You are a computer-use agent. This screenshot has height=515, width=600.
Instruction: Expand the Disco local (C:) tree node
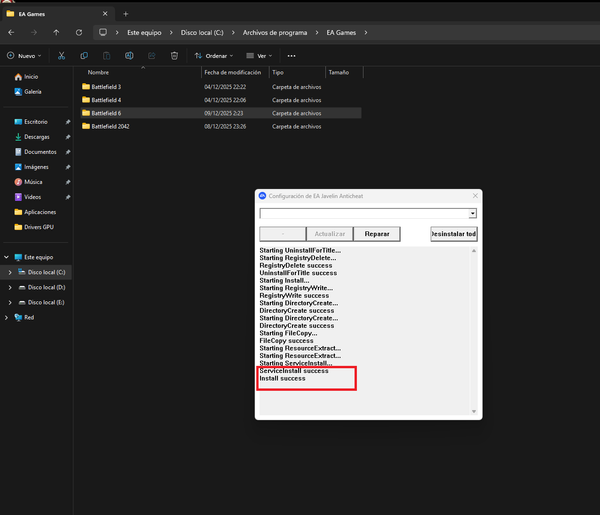10,272
